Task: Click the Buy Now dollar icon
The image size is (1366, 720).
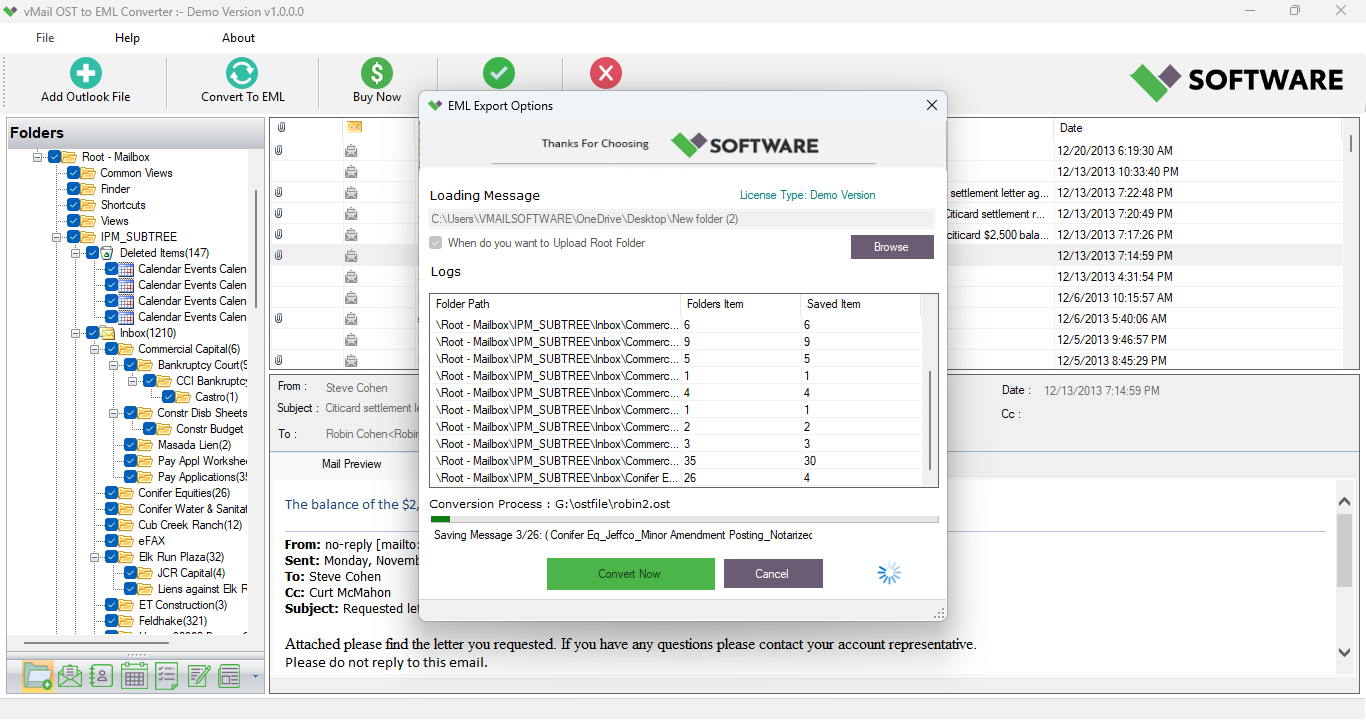Action: click(376, 73)
